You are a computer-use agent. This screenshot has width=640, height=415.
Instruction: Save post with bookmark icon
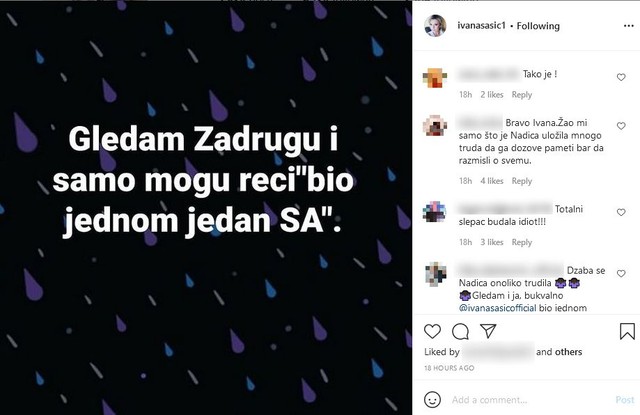click(x=627, y=331)
